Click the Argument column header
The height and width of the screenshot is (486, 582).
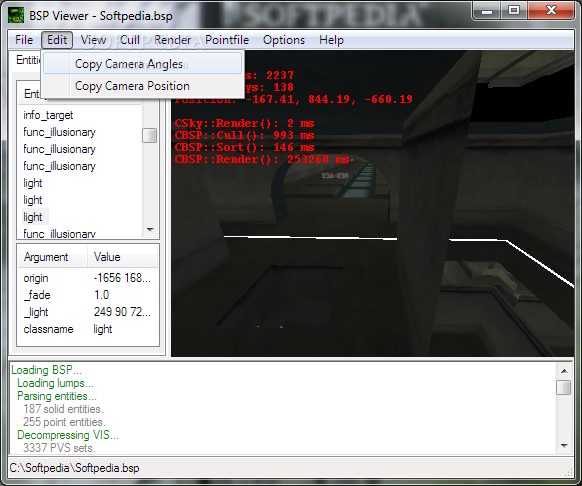(53, 257)
